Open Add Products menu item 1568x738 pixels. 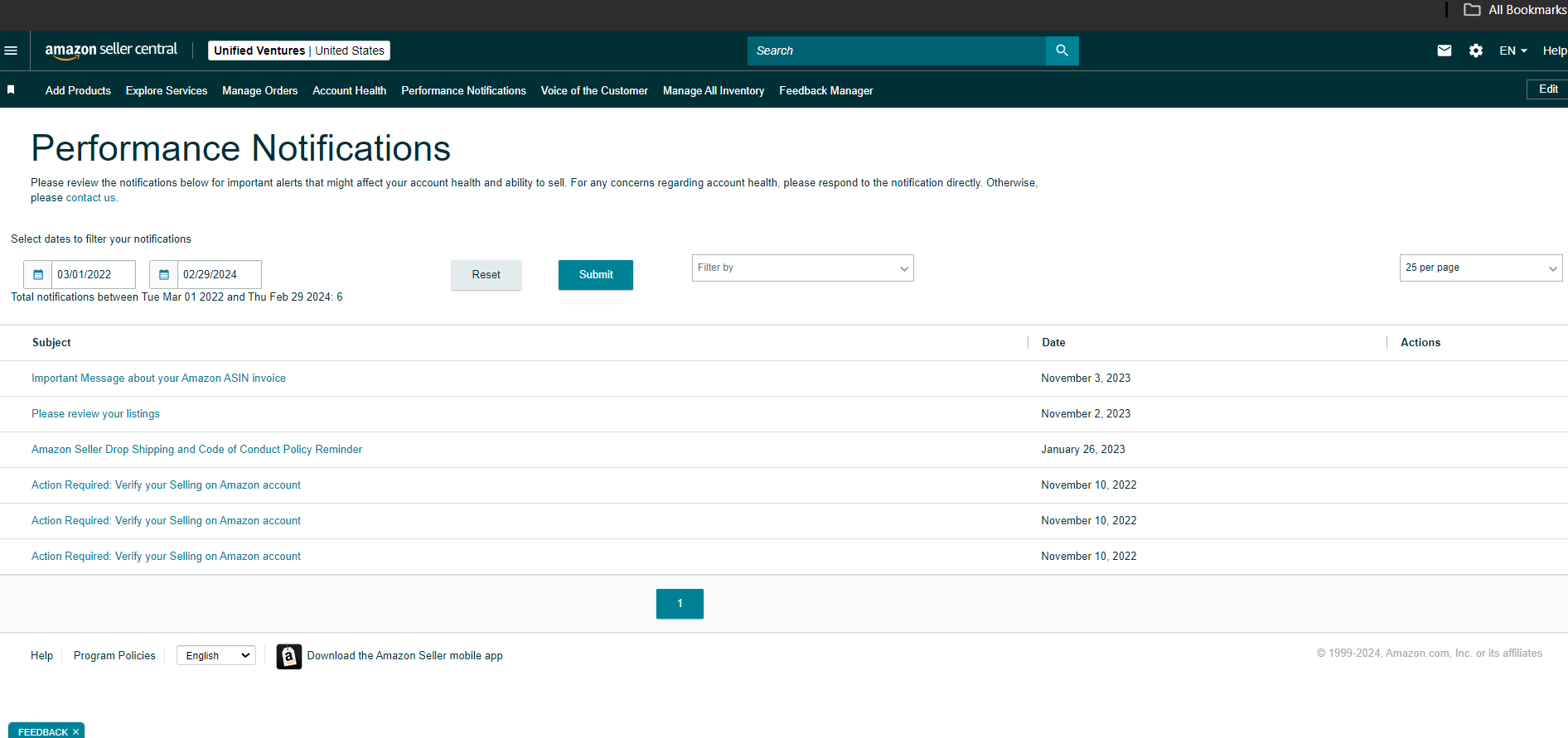pyautogui.click(x=78, y=90)
